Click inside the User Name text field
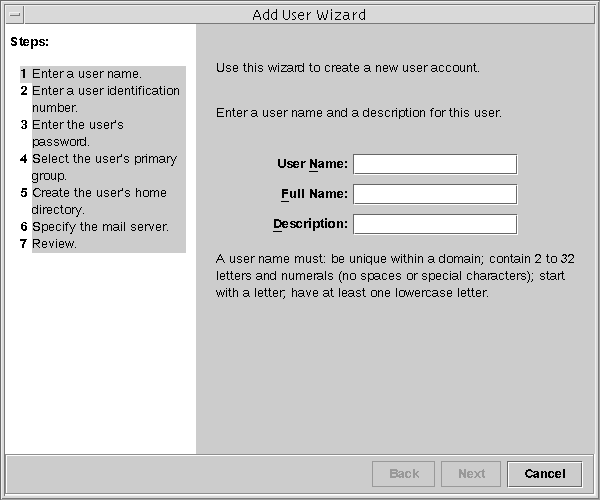 tap(434, 164)
